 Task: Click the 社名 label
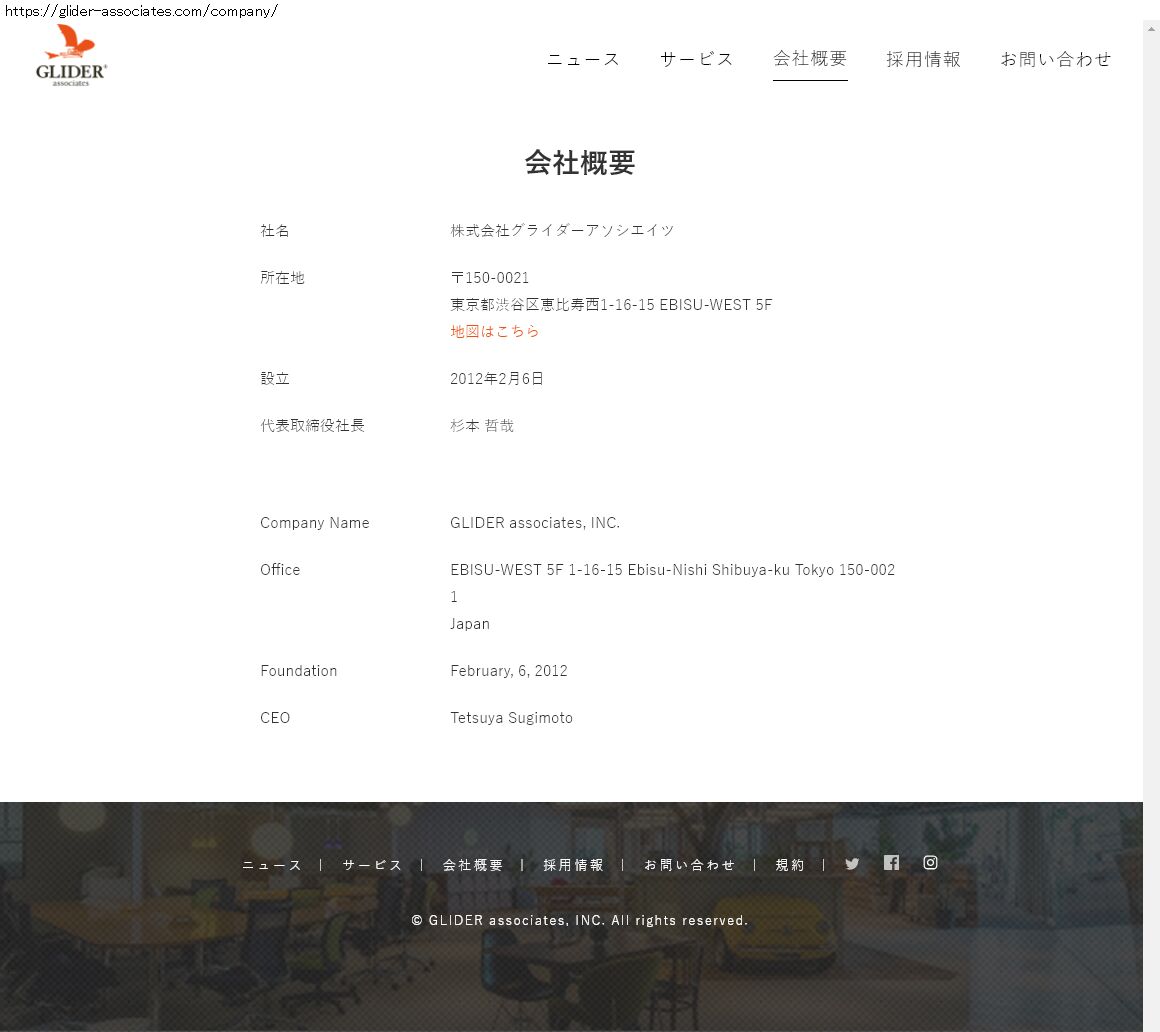point(274,231)
